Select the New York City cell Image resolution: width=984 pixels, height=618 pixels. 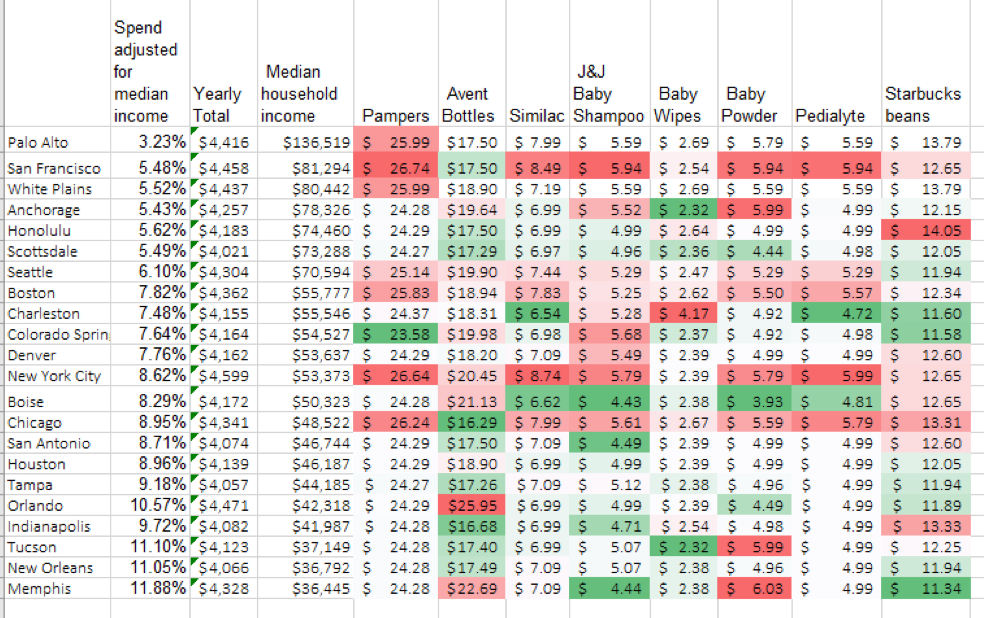57,375
